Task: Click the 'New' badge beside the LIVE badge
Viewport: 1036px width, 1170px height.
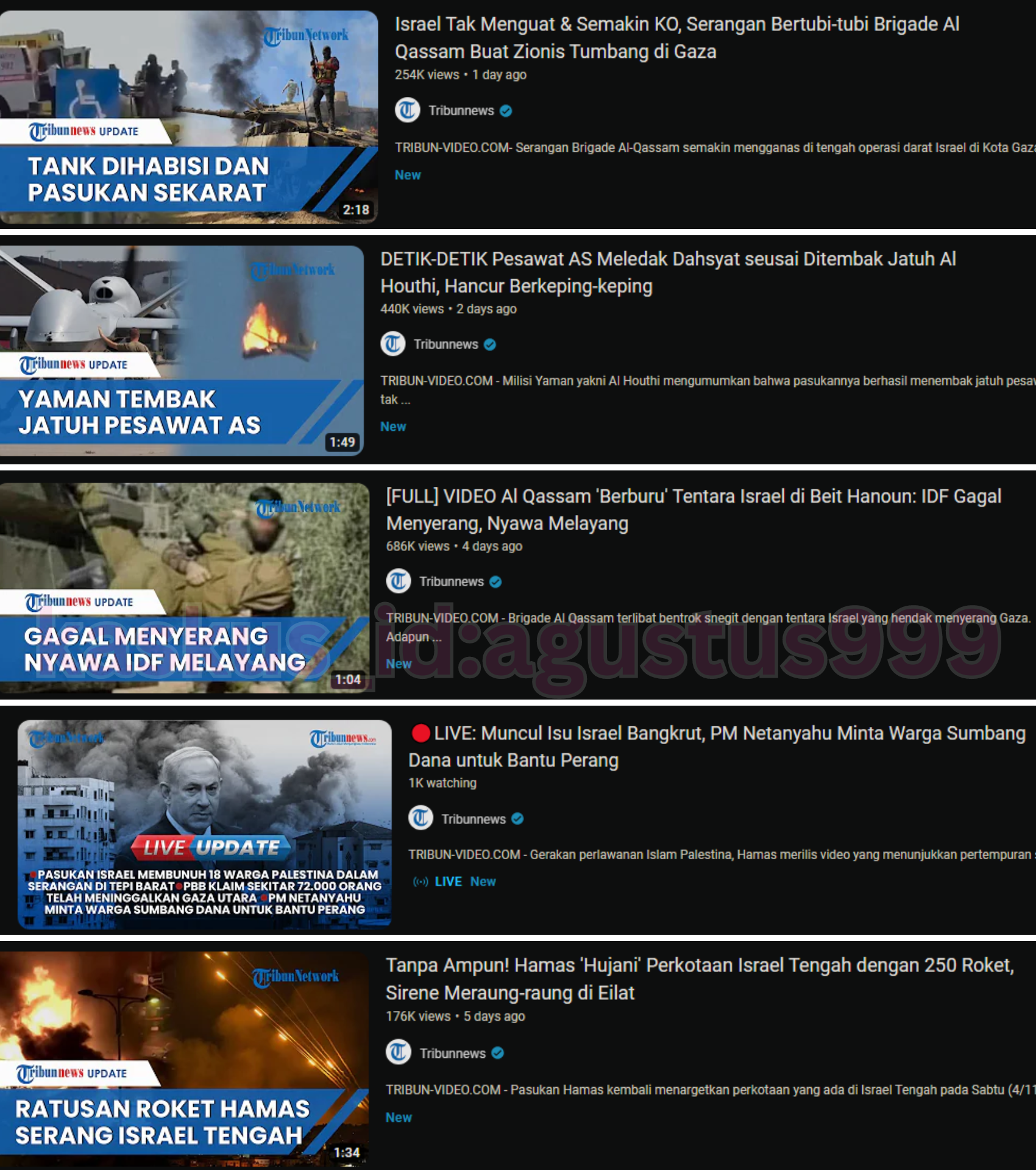Action: [x=483, y=881]
